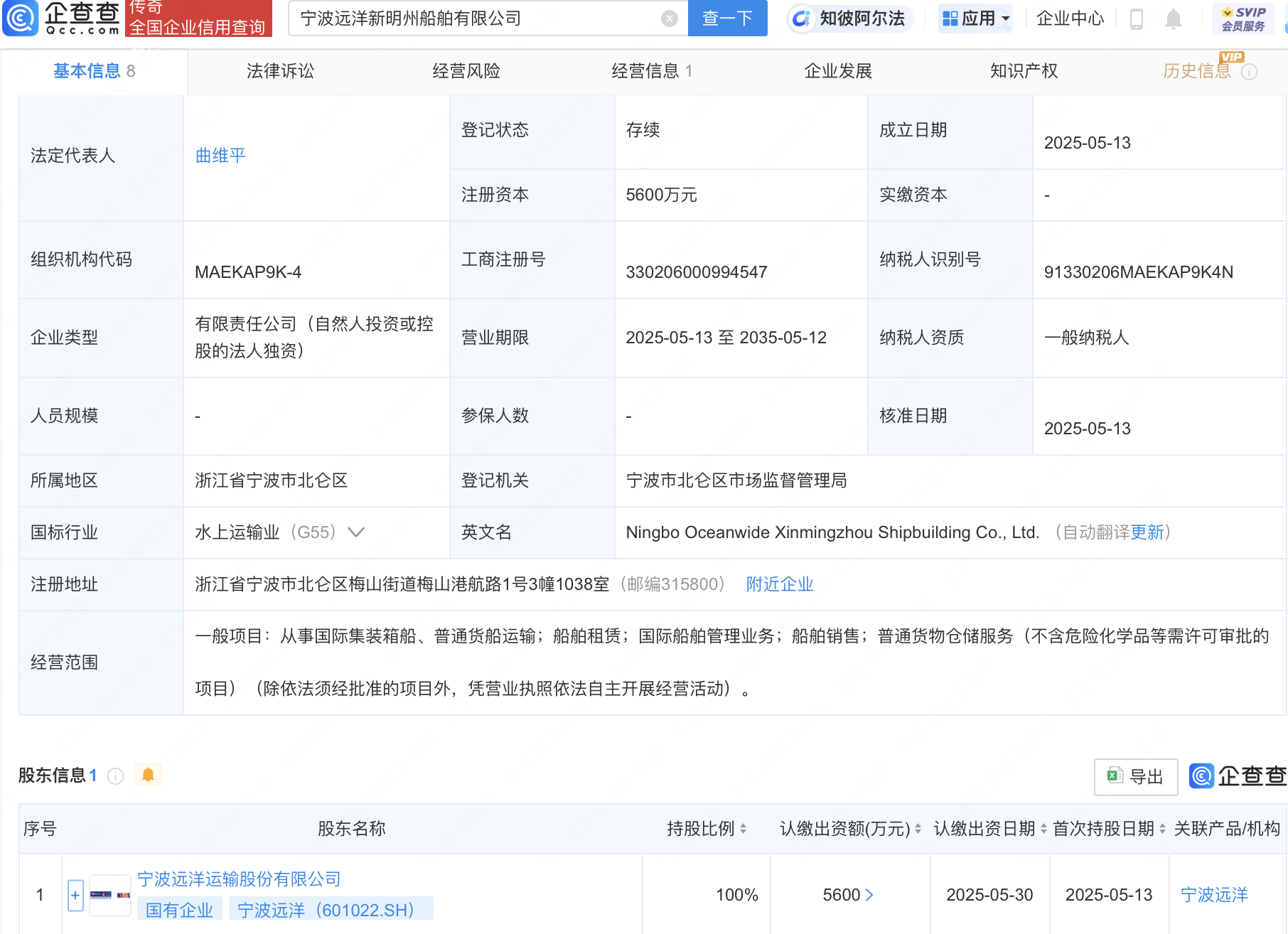The width and height of the screenshot is (1288, 934).
Task: Open the mobile app phone icon
Action: point(1136,18)
